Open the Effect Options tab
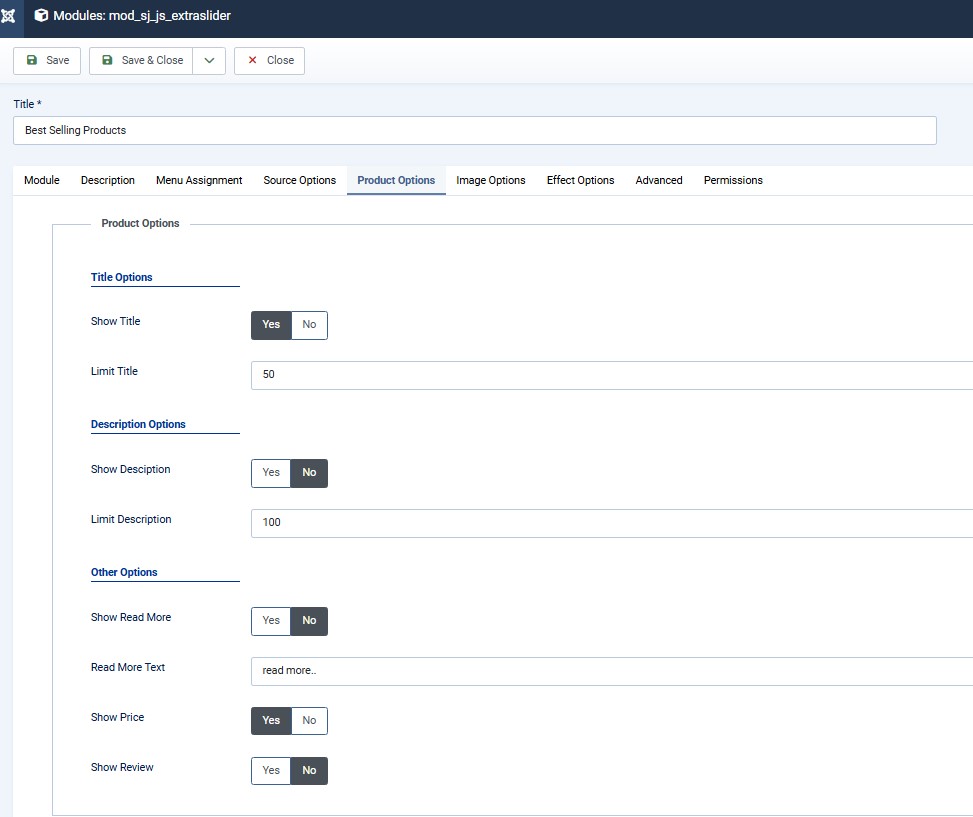The image size is (973, 817). [x=580, y=181]
